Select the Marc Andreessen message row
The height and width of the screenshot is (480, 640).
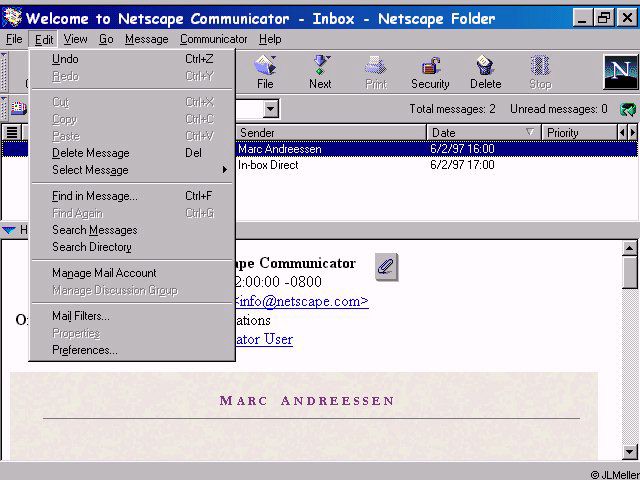pos(320,149)
